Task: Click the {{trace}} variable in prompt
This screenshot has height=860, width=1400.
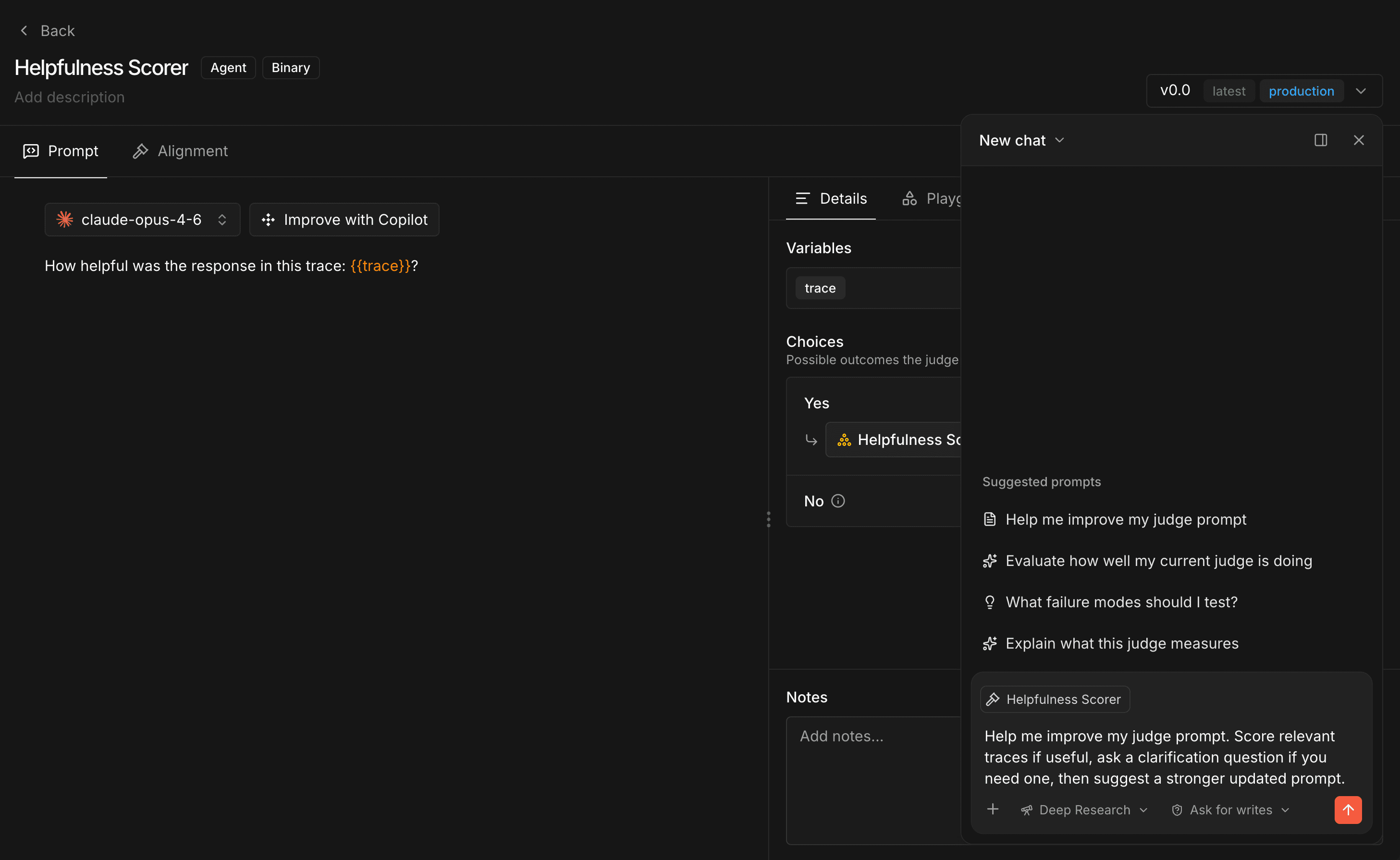Action: 381,266
